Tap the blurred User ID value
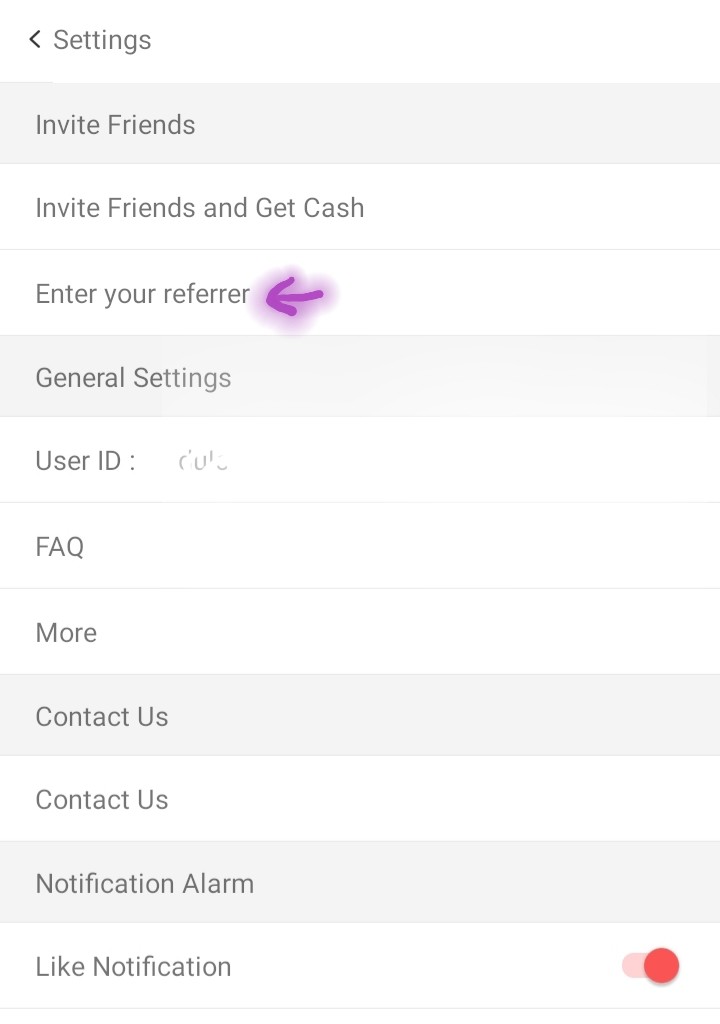This screenshot has width=720, height=1024. (x=203, y=461)
